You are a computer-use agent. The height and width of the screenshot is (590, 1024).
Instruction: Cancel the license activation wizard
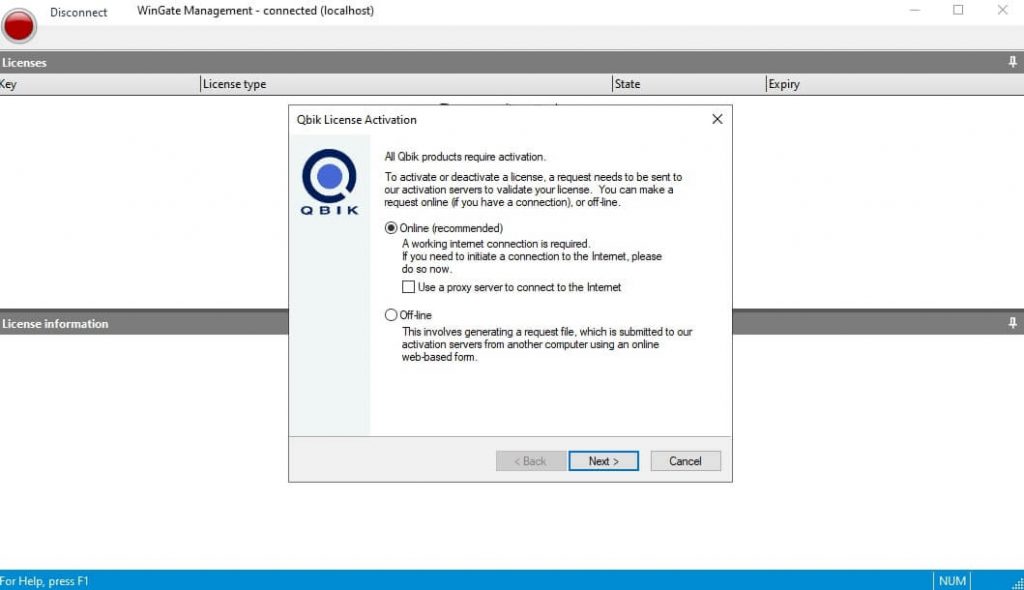685,461
